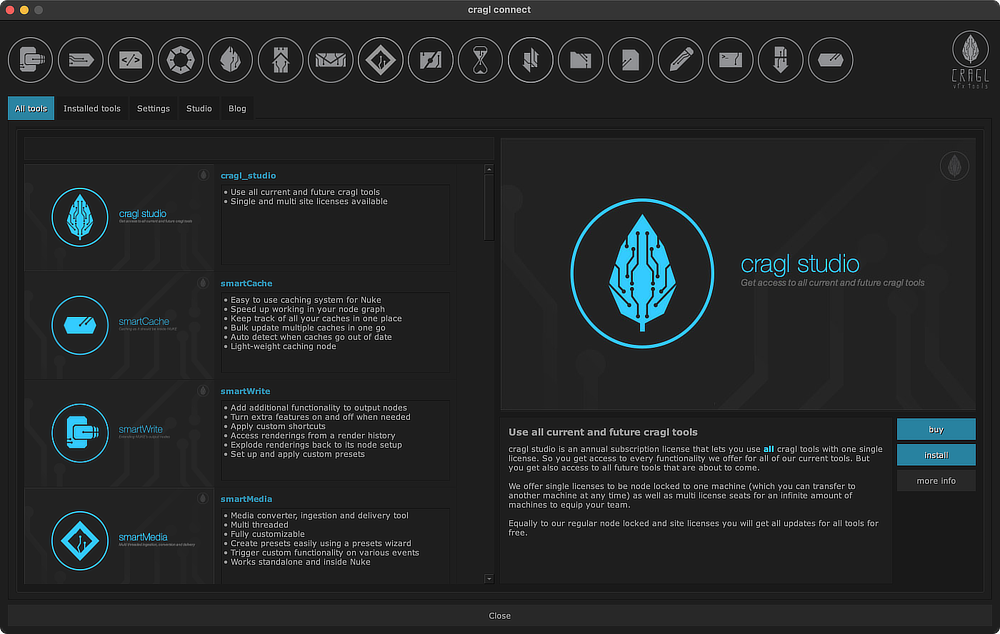The width and height of the screenshot is (1000, 634).
Task: Click the hourglass icon in the top toolbar
Action: [x=480, y=60]
